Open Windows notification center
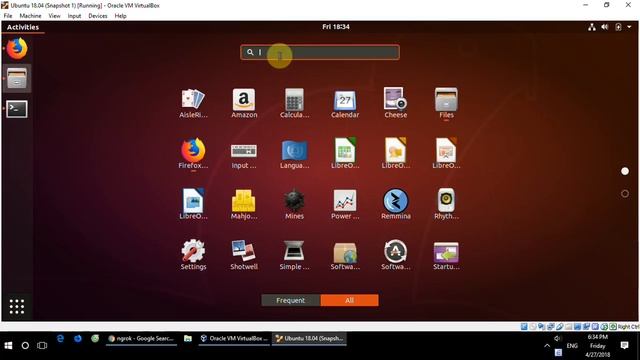 624,345
